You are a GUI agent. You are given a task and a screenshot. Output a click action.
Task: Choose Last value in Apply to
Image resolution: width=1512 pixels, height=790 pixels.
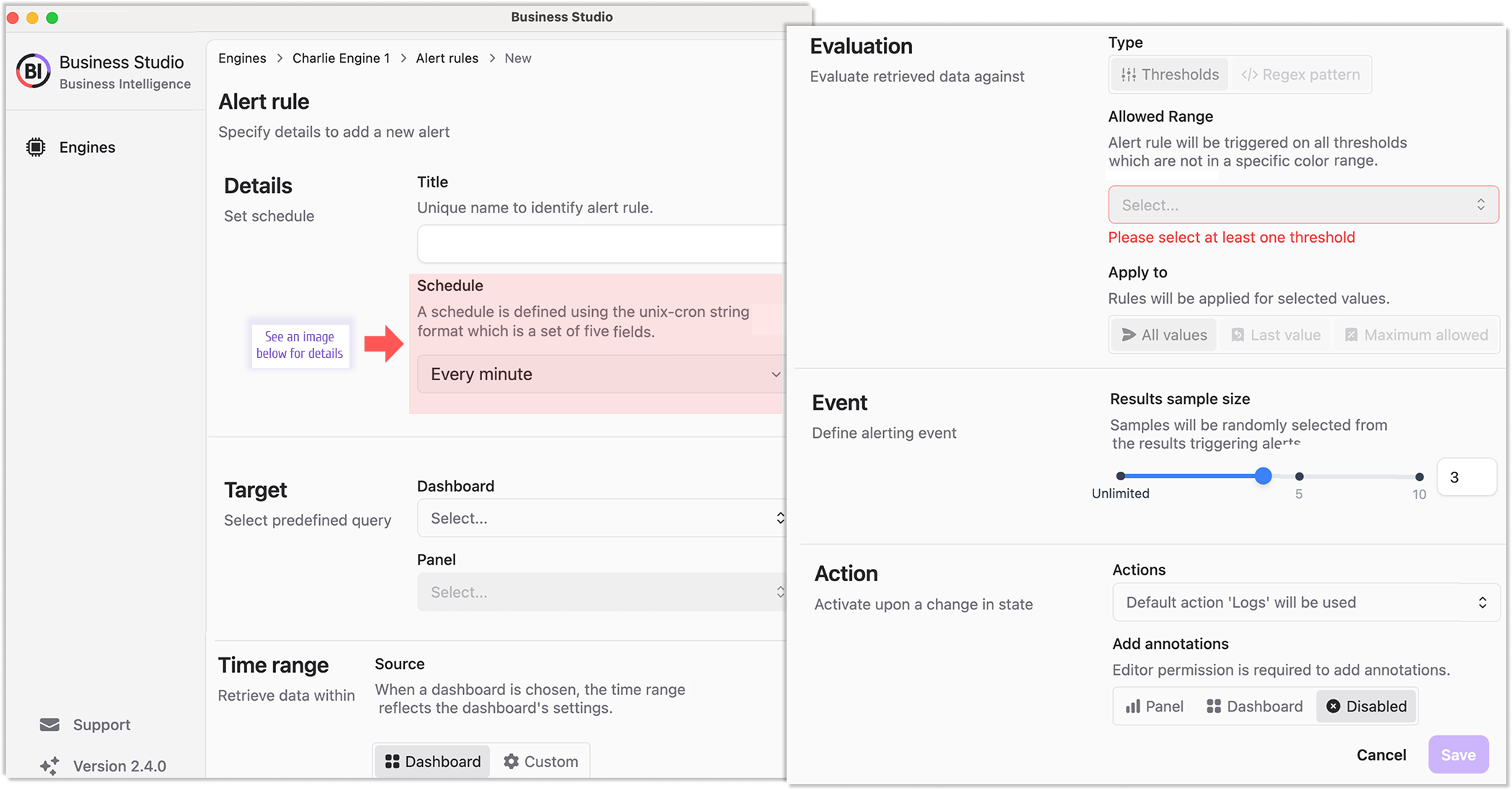point(1276,335)
